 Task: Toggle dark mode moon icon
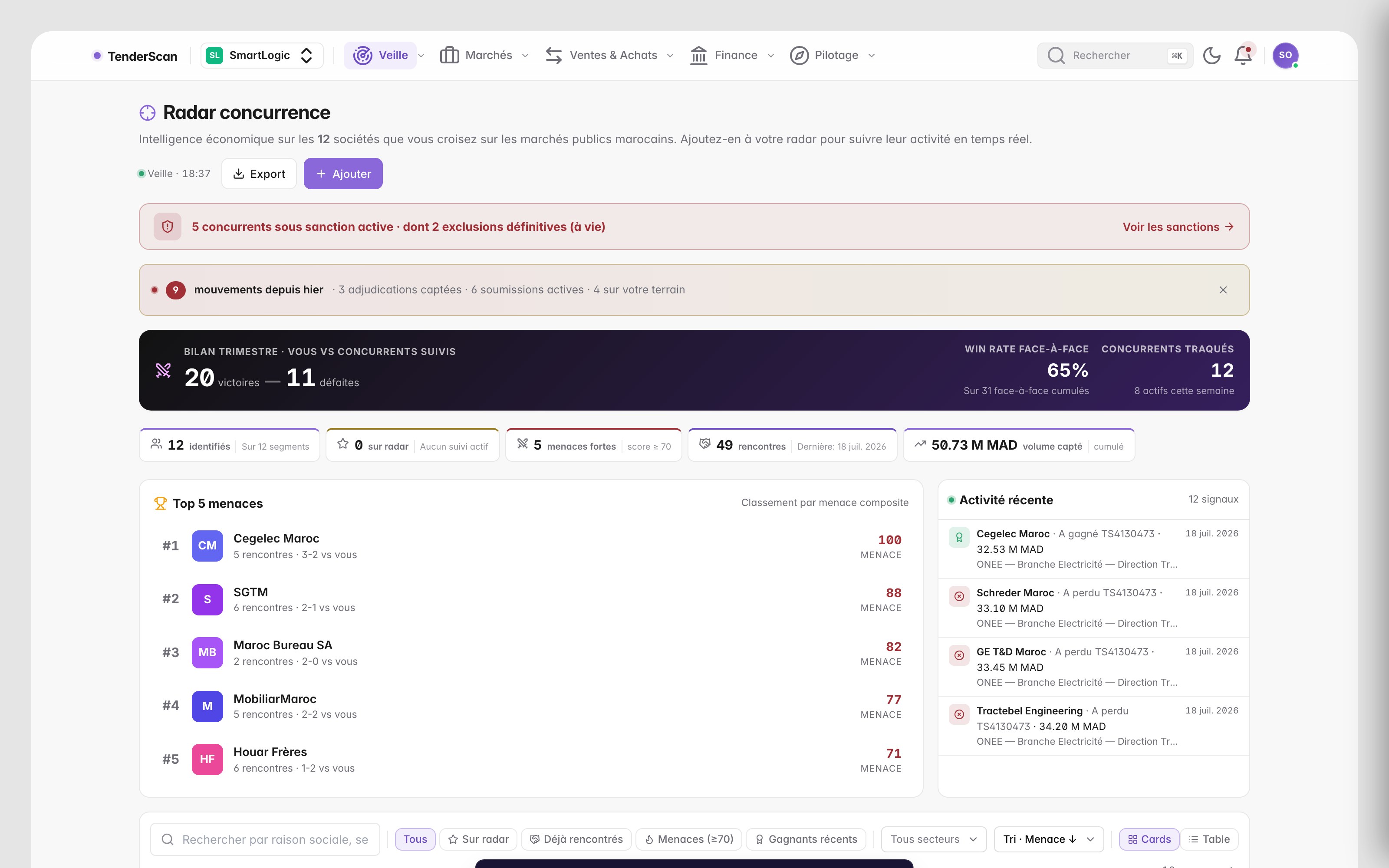point(1211,56)
